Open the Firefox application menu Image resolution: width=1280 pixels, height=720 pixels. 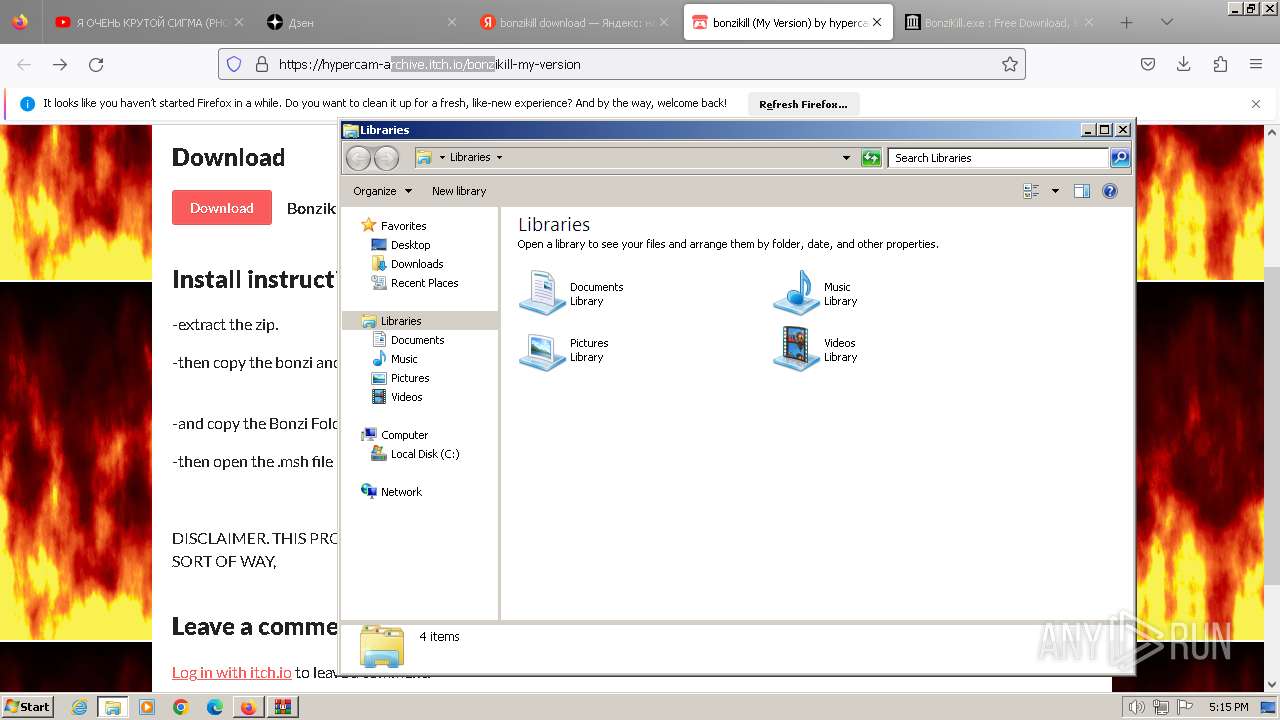click(x=1256, y=64)
